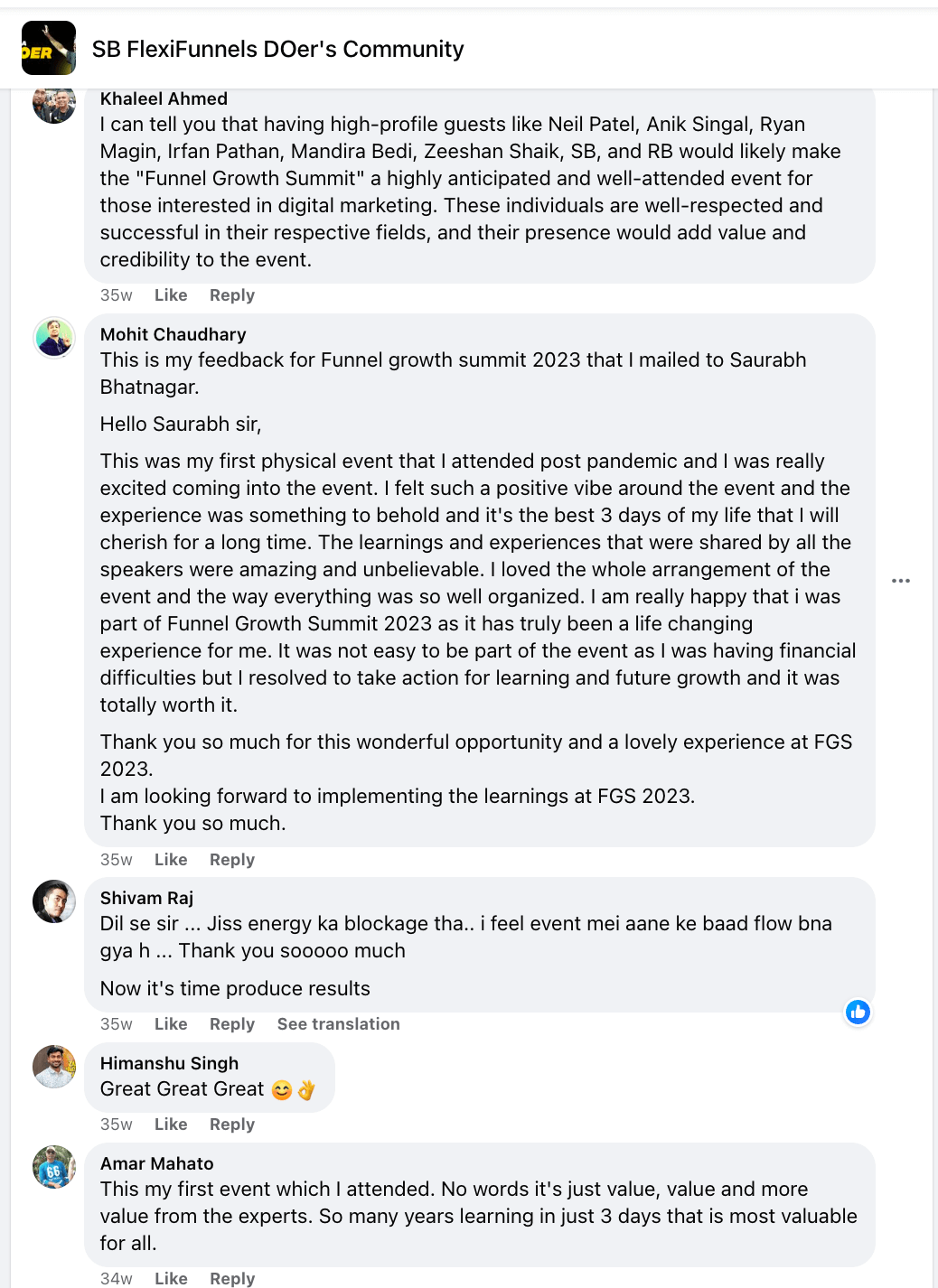Reply to Khaleel Ahmed's comment
938x1288 pixels.
tap(232, 295)
